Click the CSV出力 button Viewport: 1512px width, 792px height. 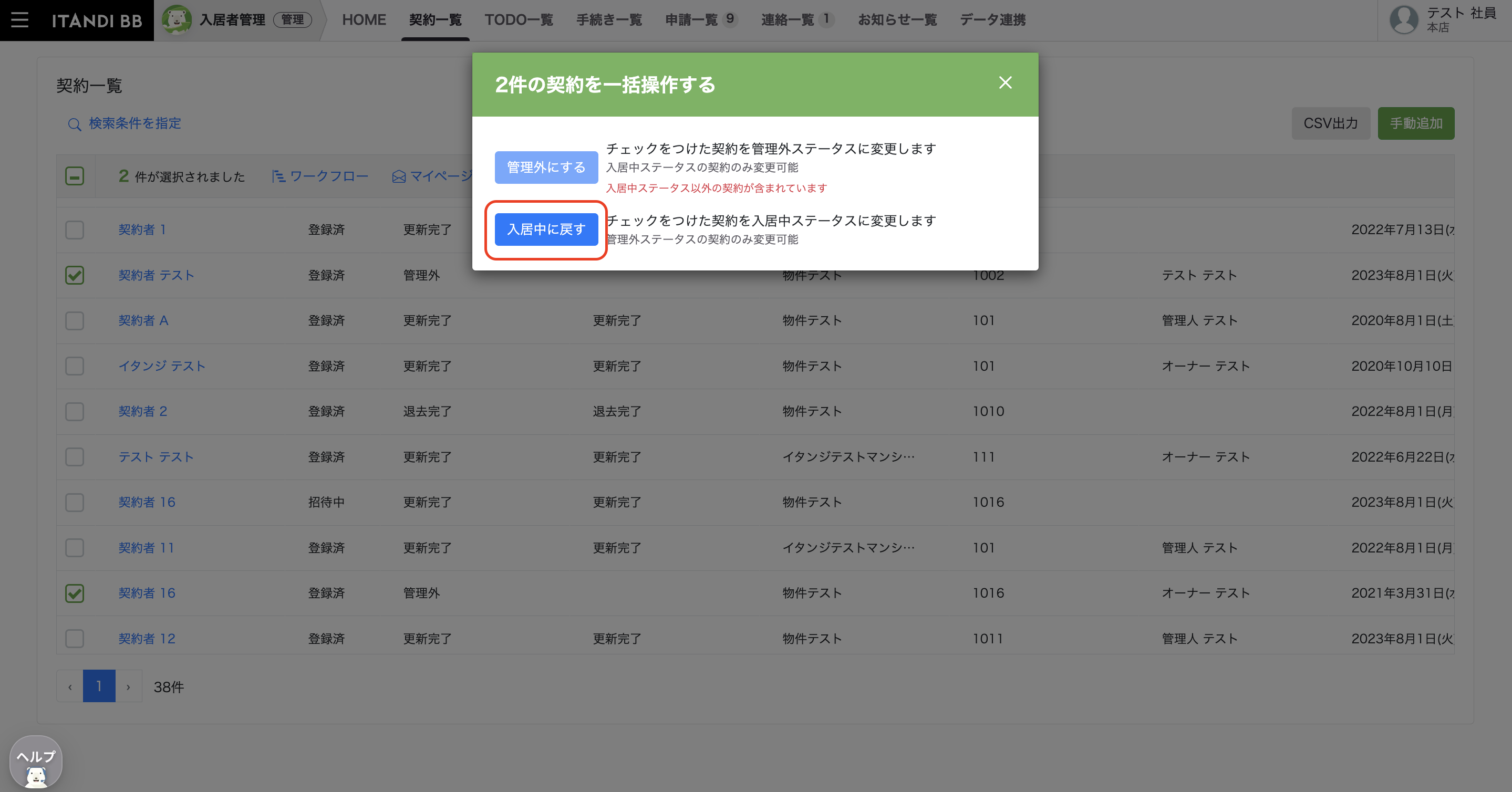(1331, 123)
